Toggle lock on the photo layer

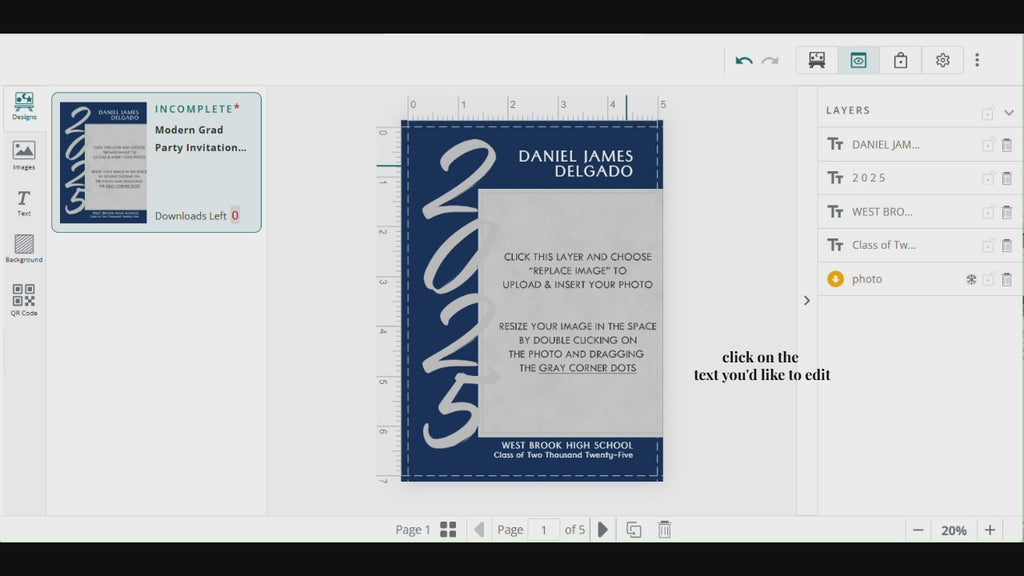click(988, 279)
